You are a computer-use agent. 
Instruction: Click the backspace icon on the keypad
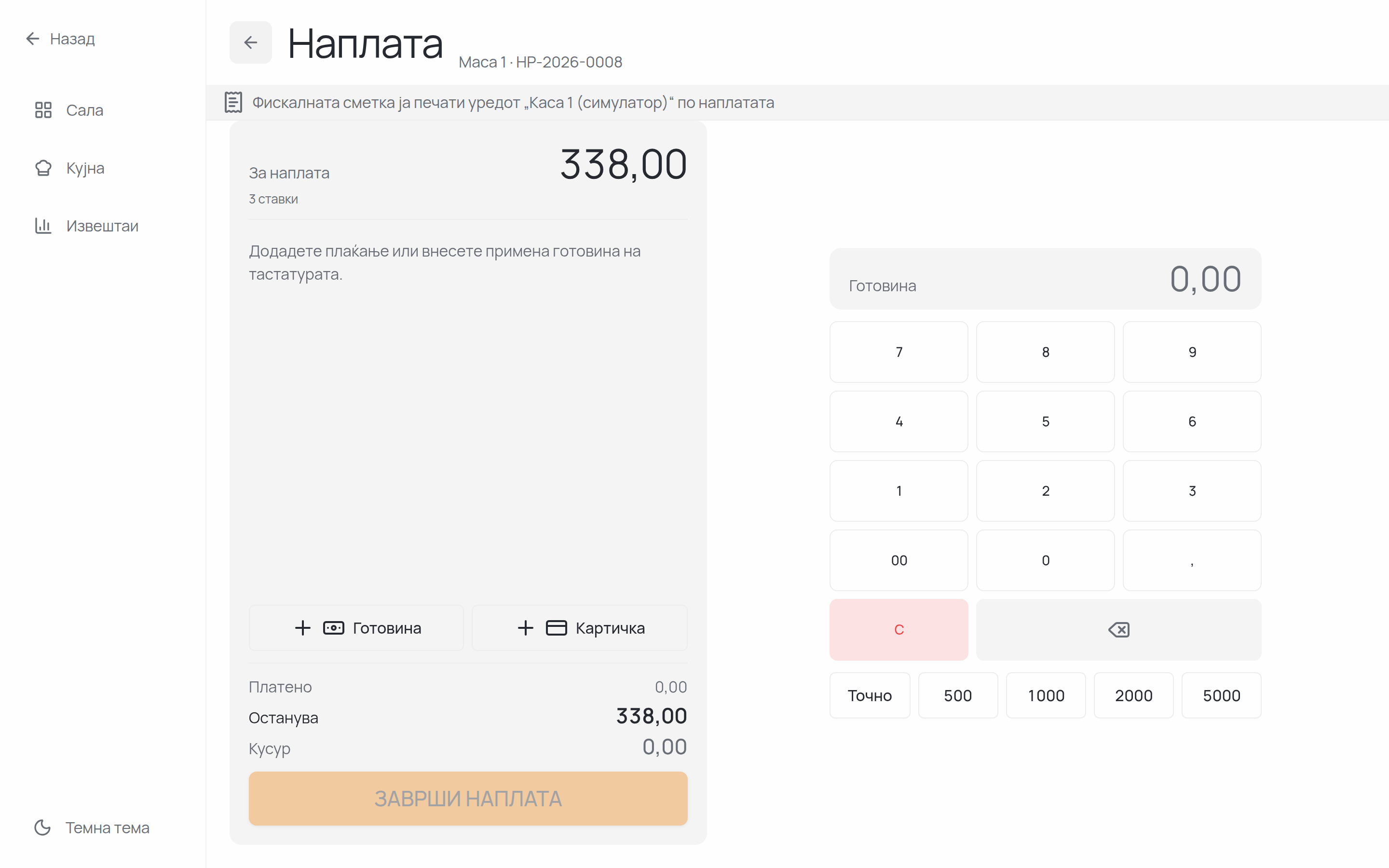pos(1118,630)
